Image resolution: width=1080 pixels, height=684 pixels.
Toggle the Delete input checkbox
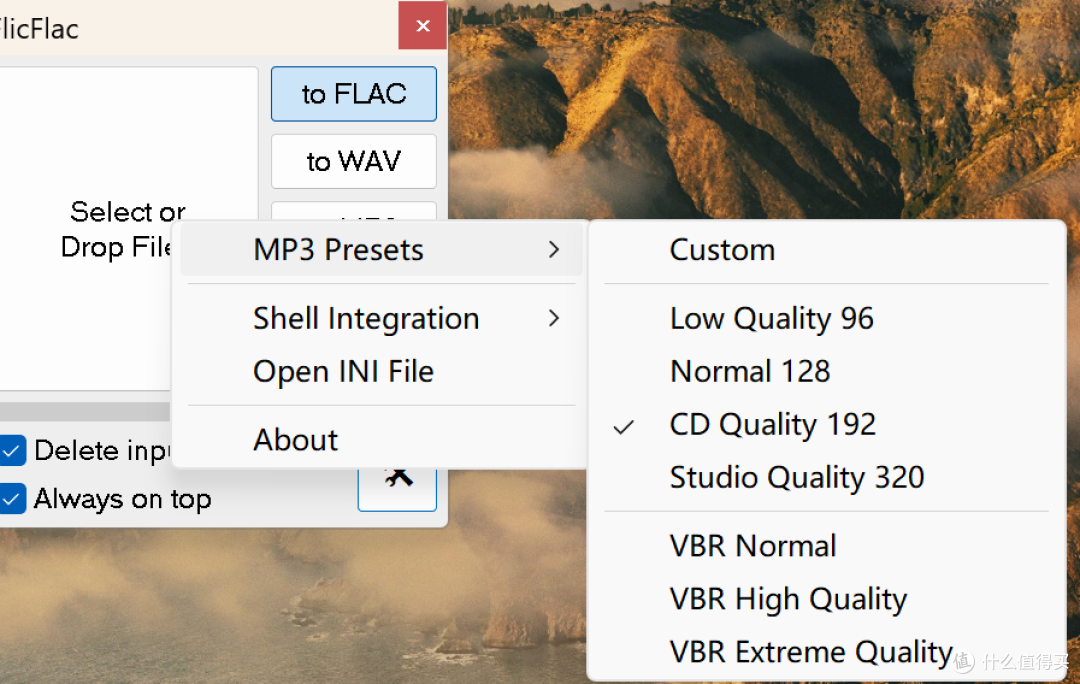(12, 451)
